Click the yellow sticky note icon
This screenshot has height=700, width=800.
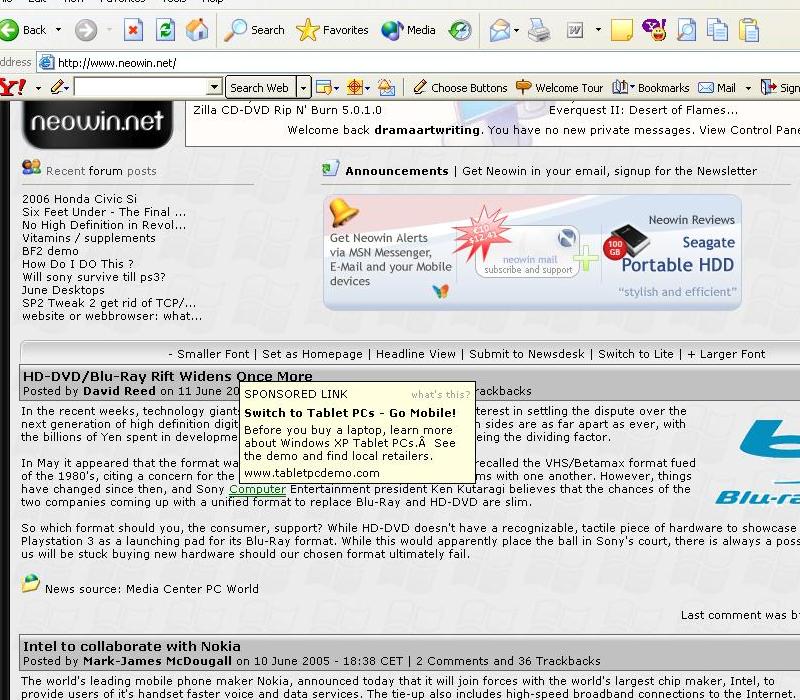point(621,30)
